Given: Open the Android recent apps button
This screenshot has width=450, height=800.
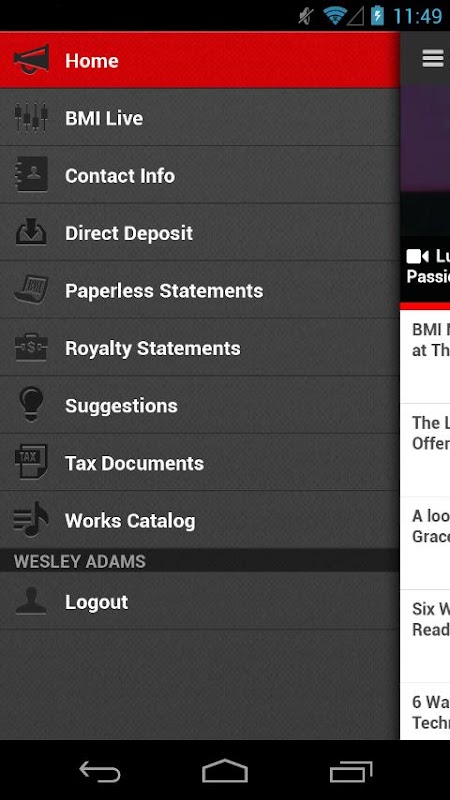Looking at the screenshot, I should pos(351,771).
